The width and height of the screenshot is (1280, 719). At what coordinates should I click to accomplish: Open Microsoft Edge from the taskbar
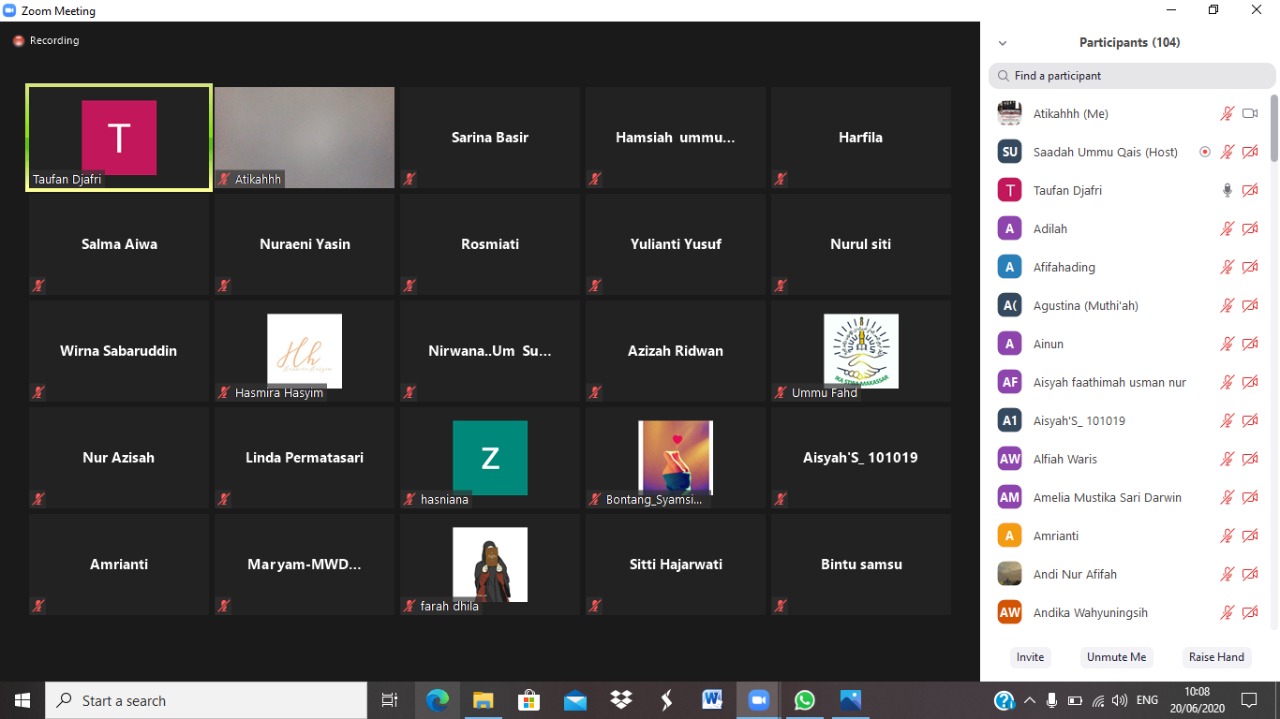tap(438, 700)
